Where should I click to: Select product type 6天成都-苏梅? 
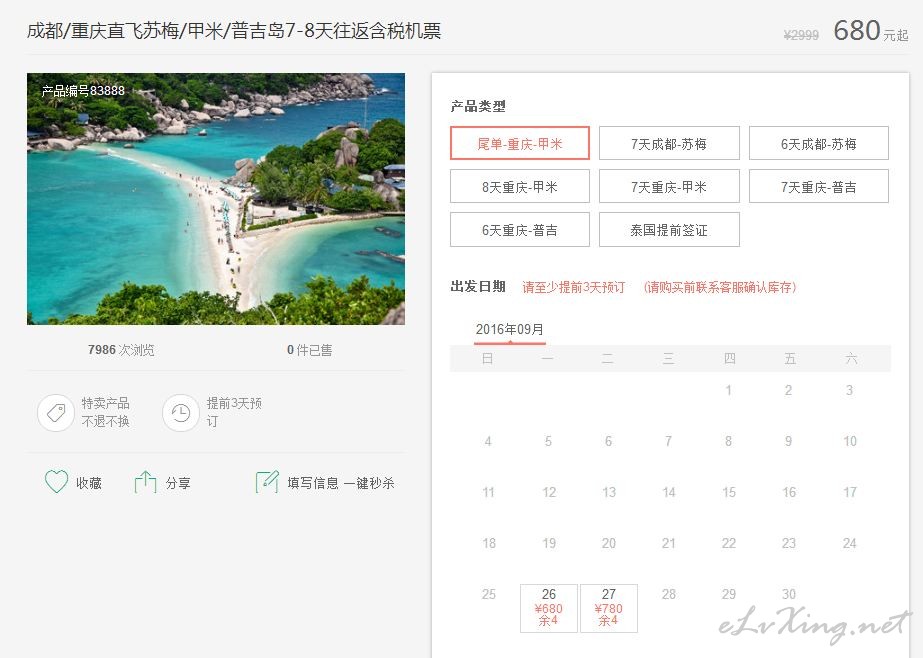click(819, 143)
